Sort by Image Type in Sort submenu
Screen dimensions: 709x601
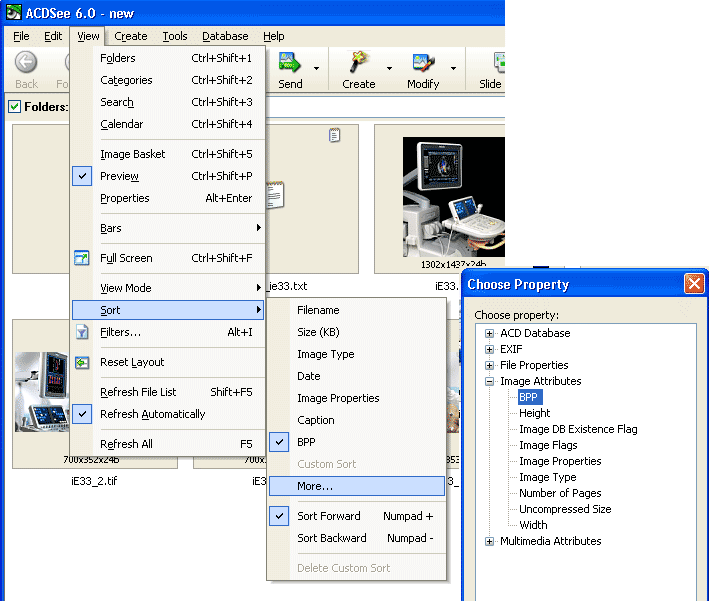point(357,354)
